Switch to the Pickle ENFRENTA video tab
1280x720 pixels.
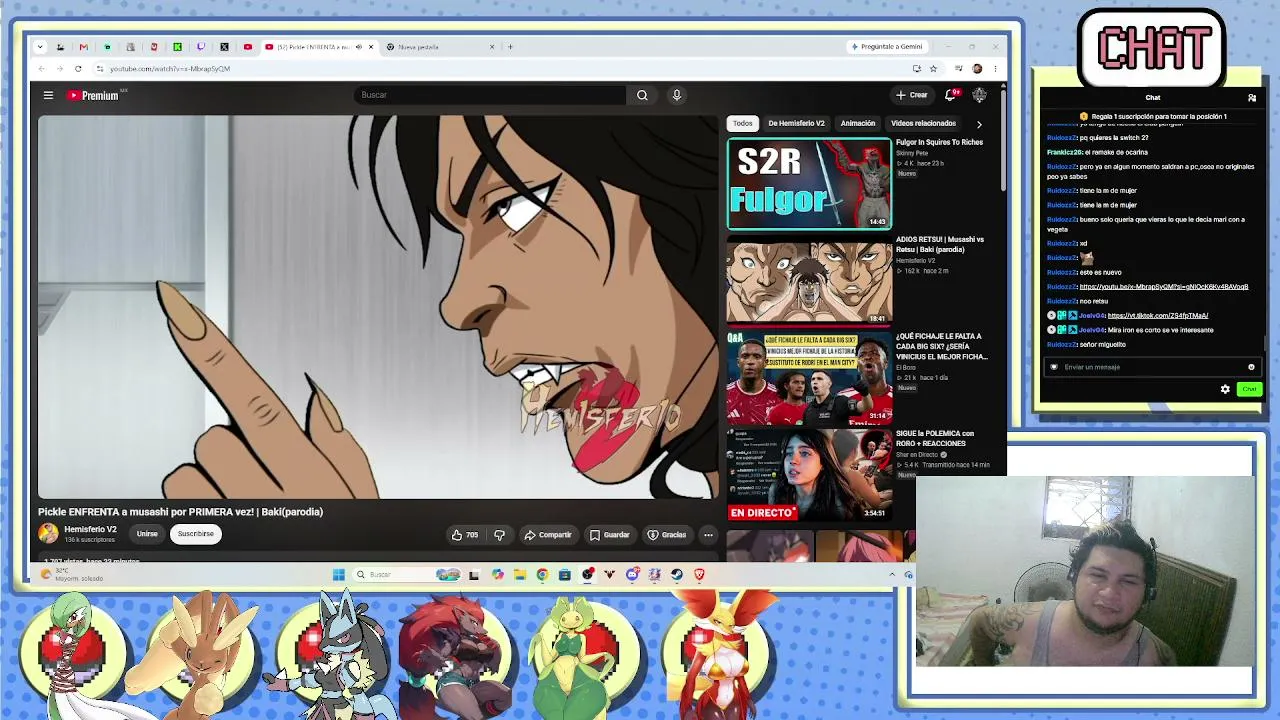[x=319, y=47]
